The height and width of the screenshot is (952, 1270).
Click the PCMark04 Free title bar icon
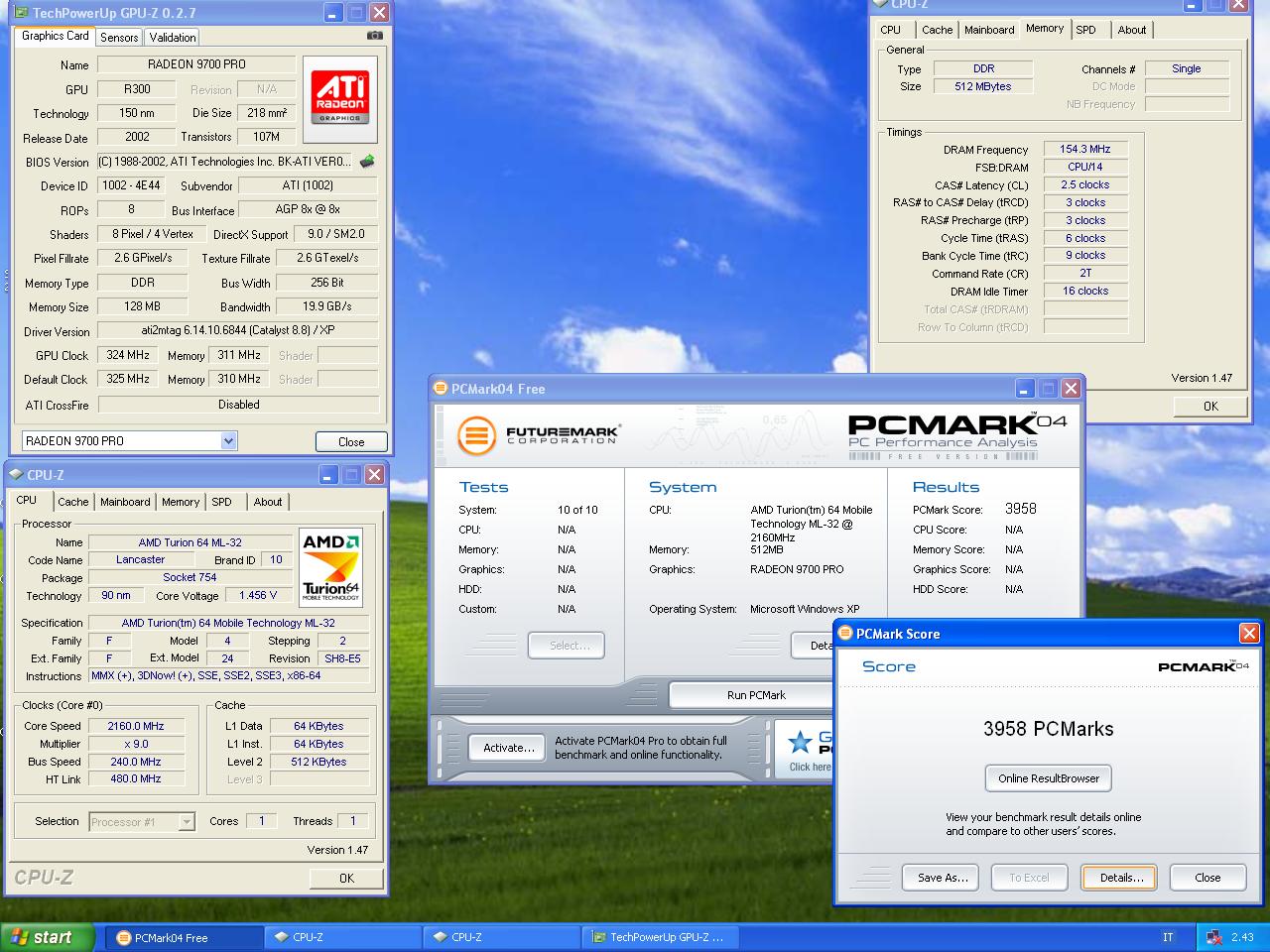(x=441, y=389)
